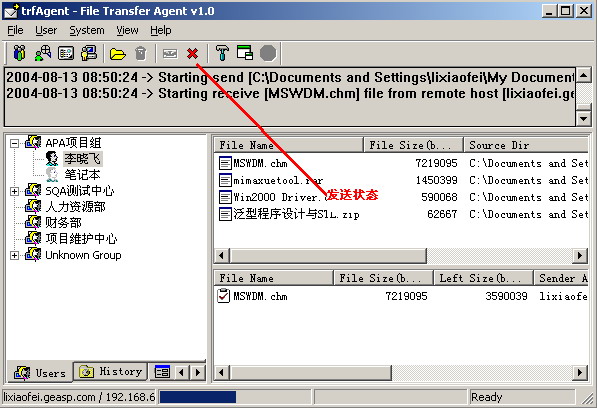Click the grayed send message toolbar icon
Viewport: 597px width, 408px height.
[170, 54]
